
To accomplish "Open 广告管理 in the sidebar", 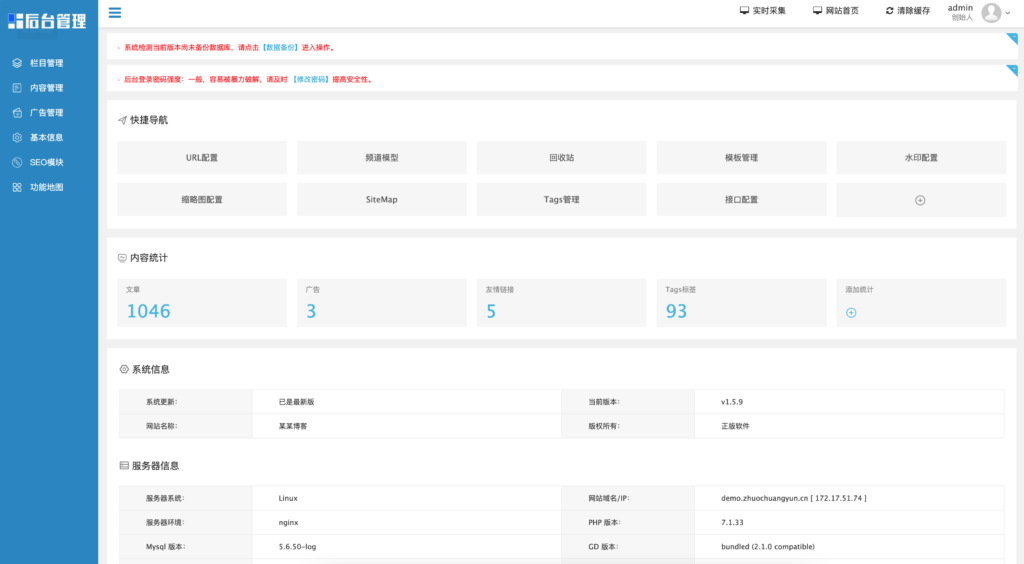I will [x=46, y=113].
